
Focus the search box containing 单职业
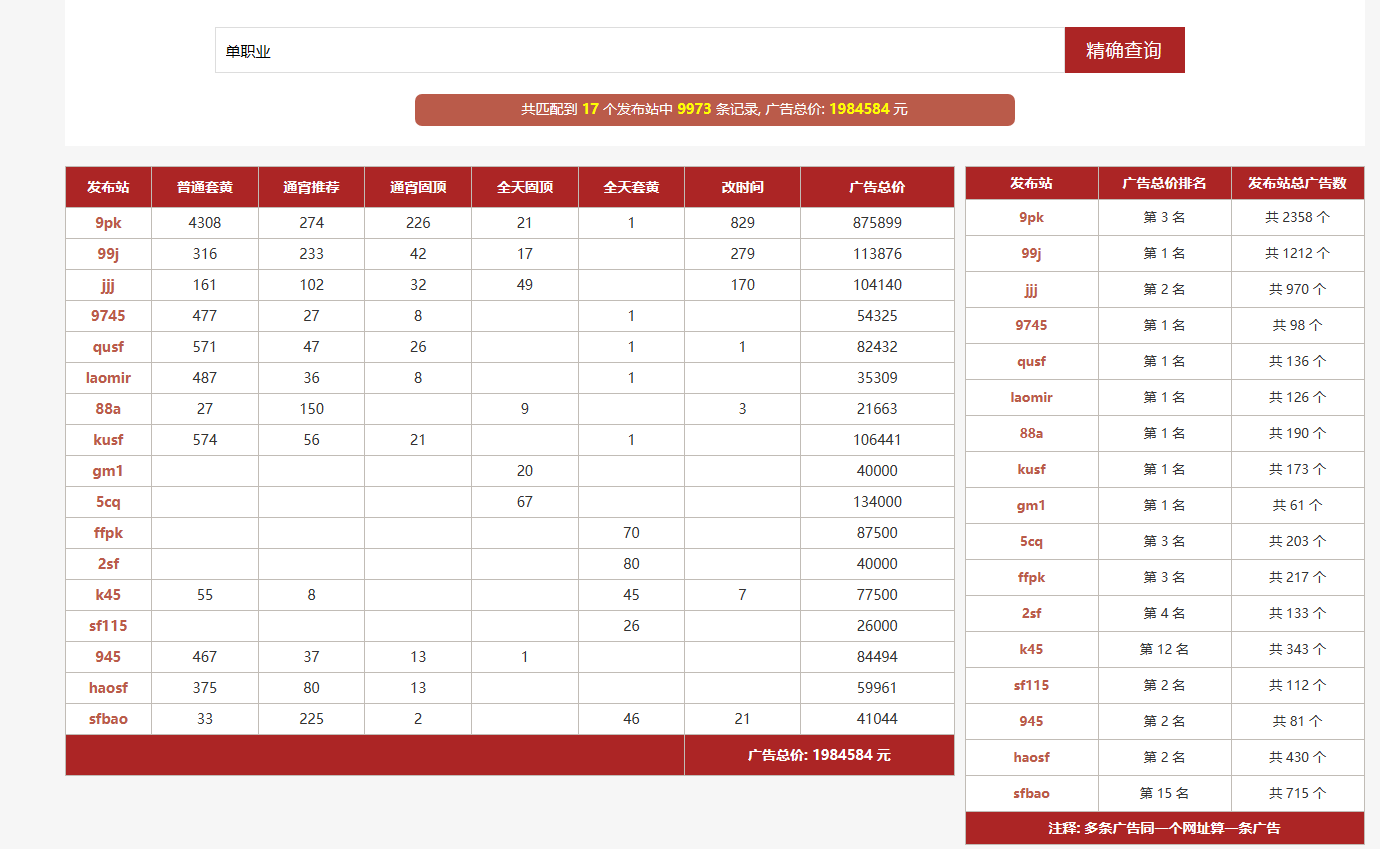(640, 50)
